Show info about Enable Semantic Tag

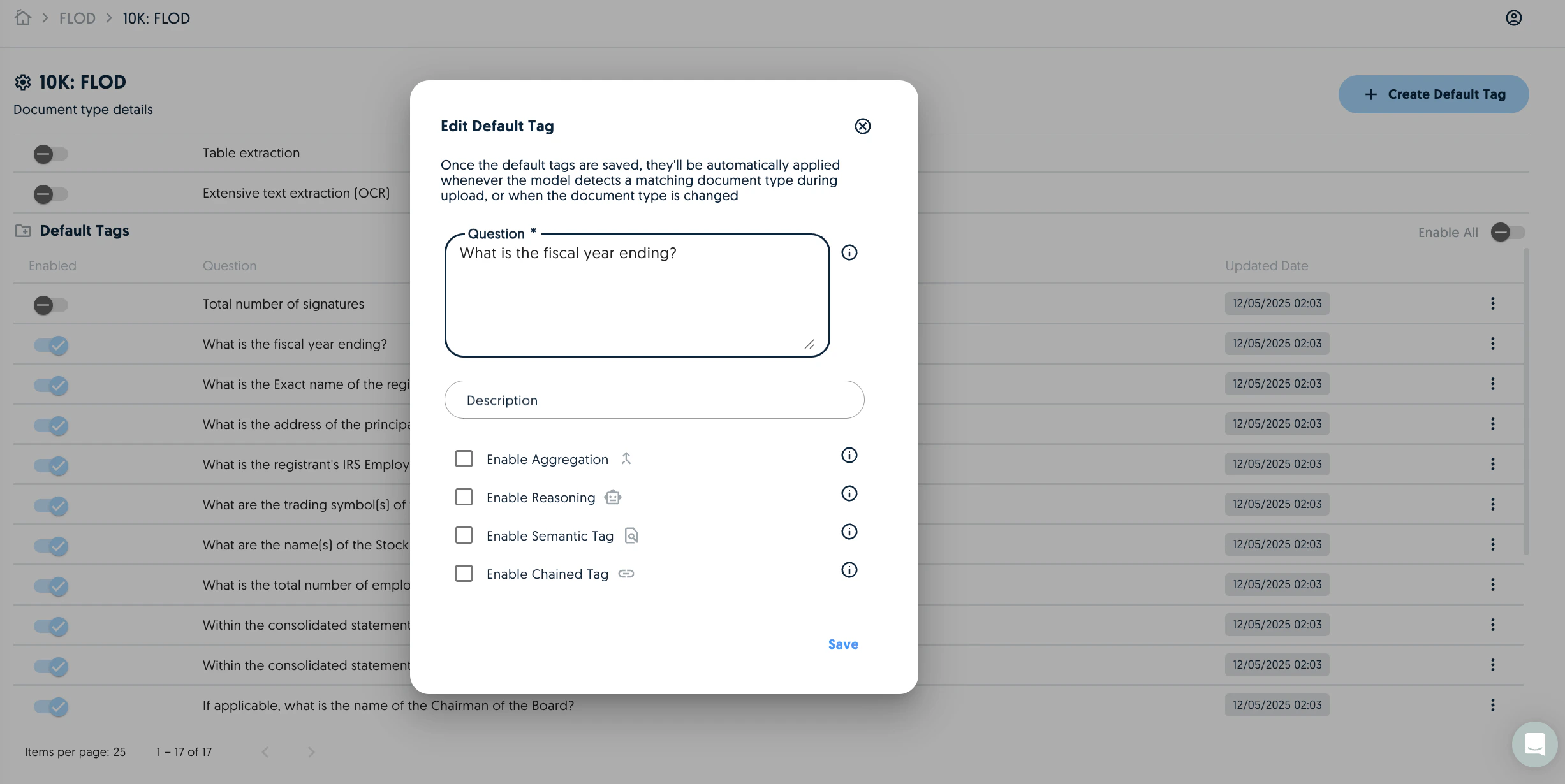click(849, 532)
